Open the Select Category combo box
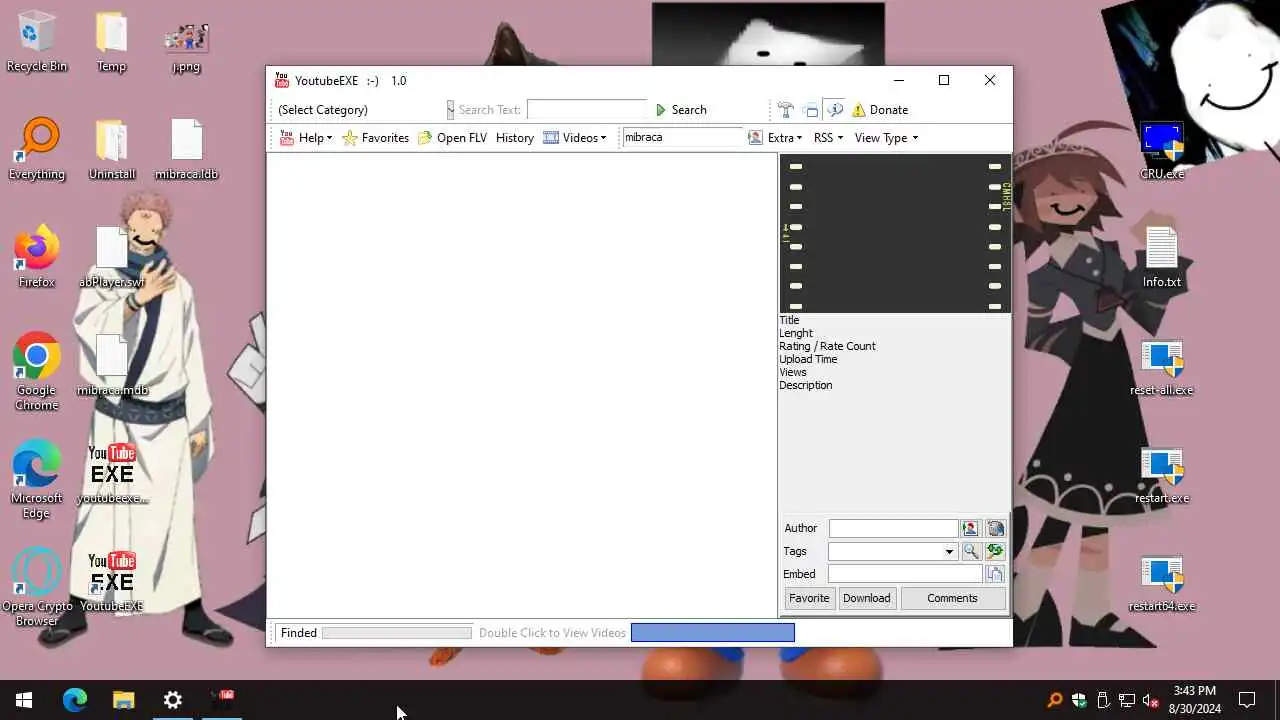1280x720 pixels. 364,110
